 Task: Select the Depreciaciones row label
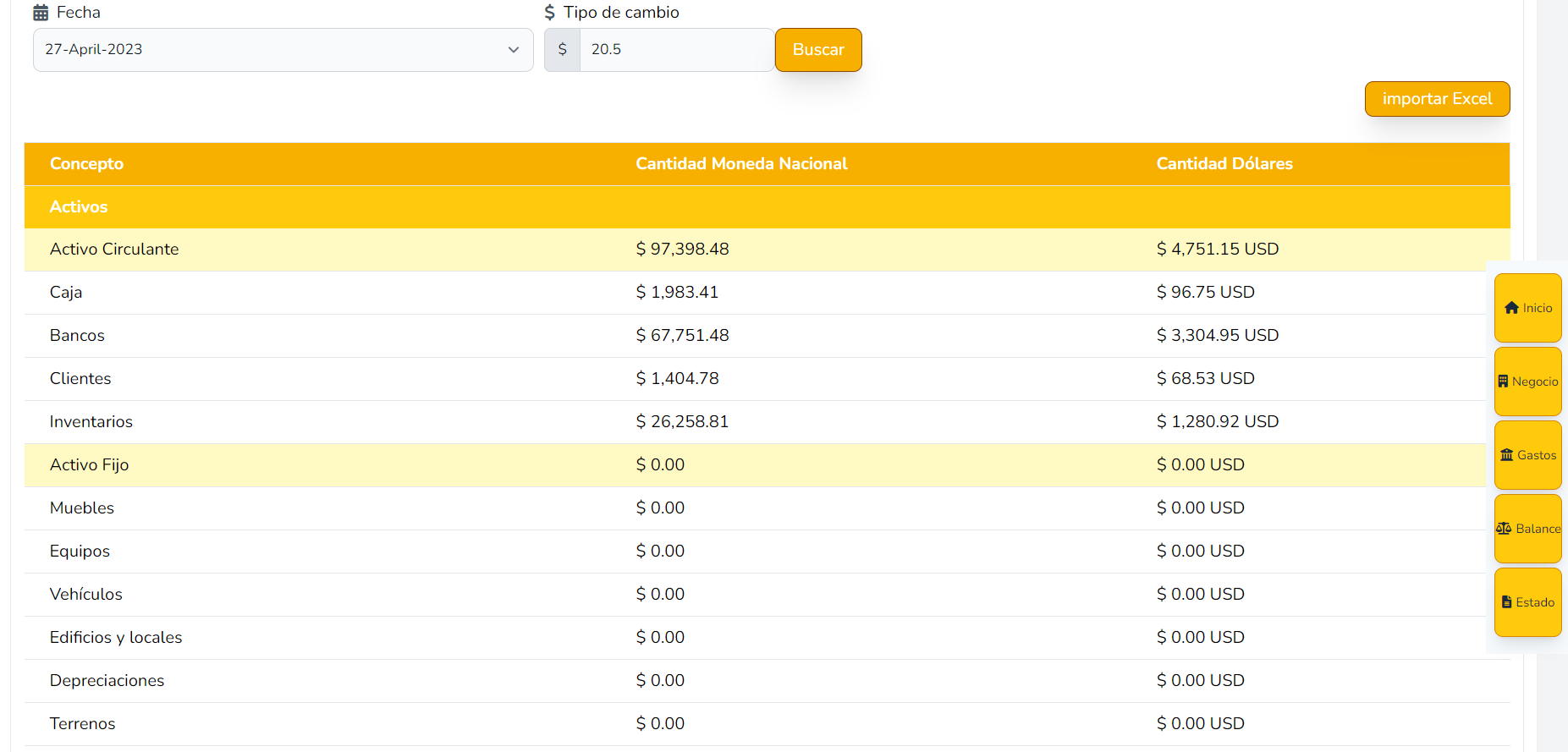click(x=107, y=681)
